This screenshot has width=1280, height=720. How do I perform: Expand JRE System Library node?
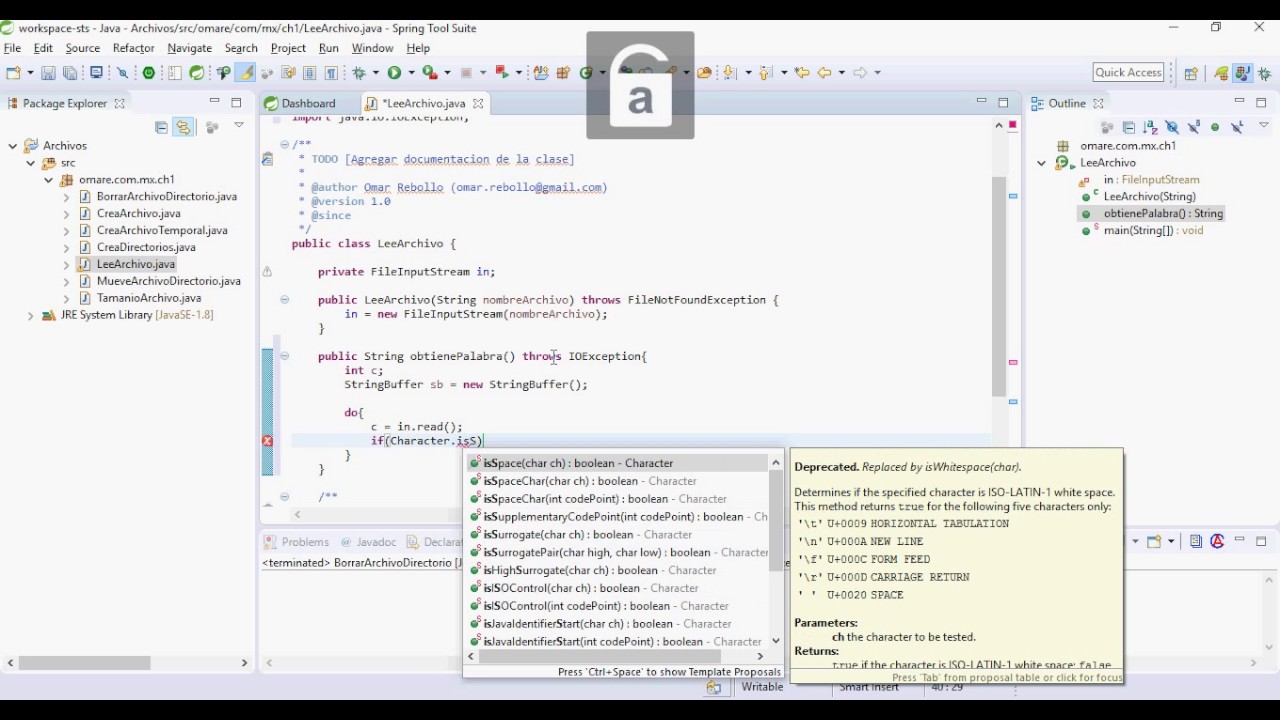pyautogui.click(x=31, y=315)
